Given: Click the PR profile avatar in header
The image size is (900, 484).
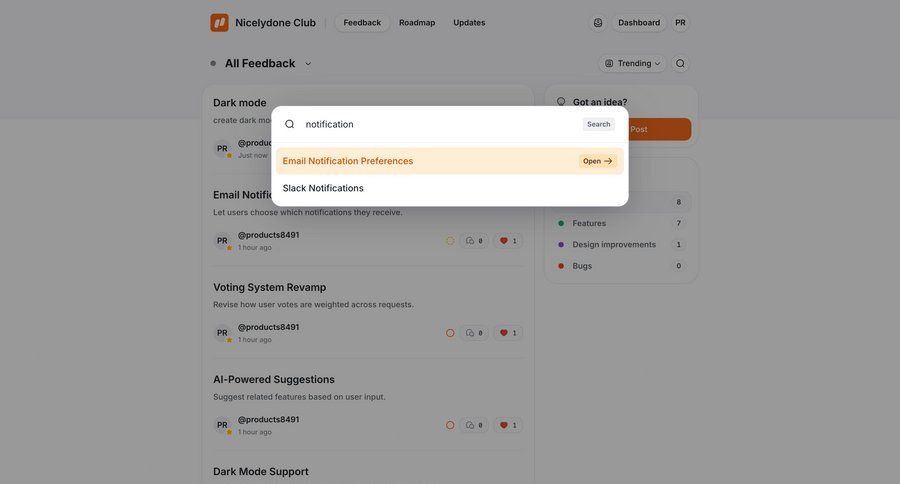Looking at the screenshot, I should 680,22.
